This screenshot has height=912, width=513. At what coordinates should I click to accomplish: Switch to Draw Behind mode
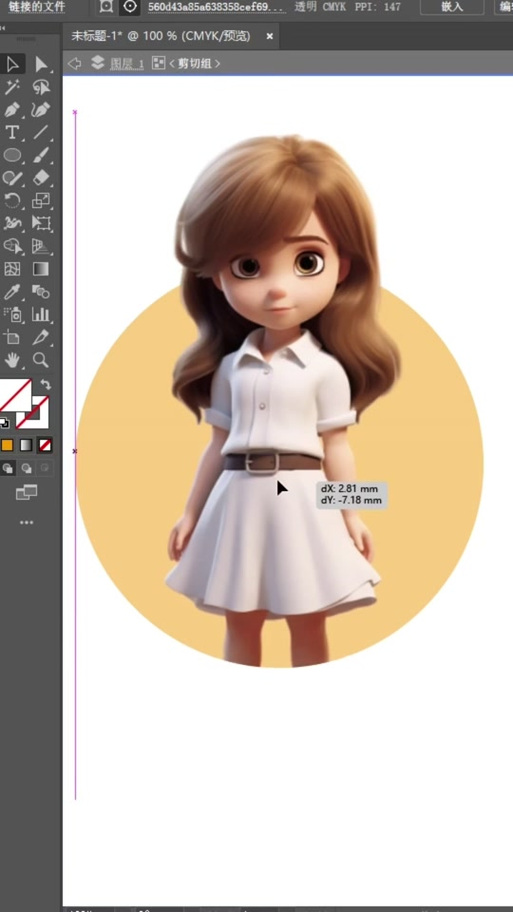pyautogui.click(x=26, y=468)
